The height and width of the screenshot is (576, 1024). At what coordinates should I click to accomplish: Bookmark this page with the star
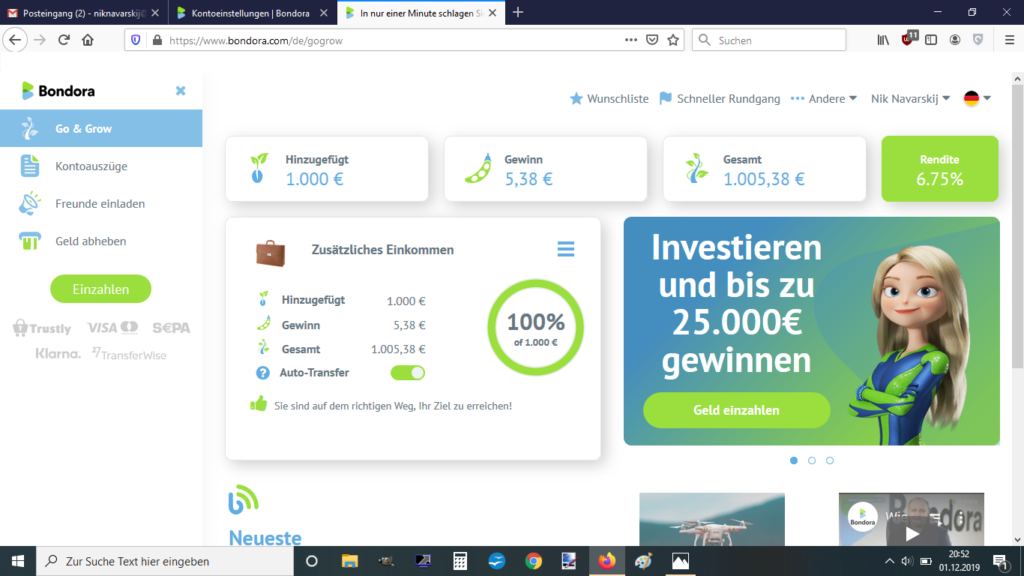pyautogui.click(x=673, y=40)
